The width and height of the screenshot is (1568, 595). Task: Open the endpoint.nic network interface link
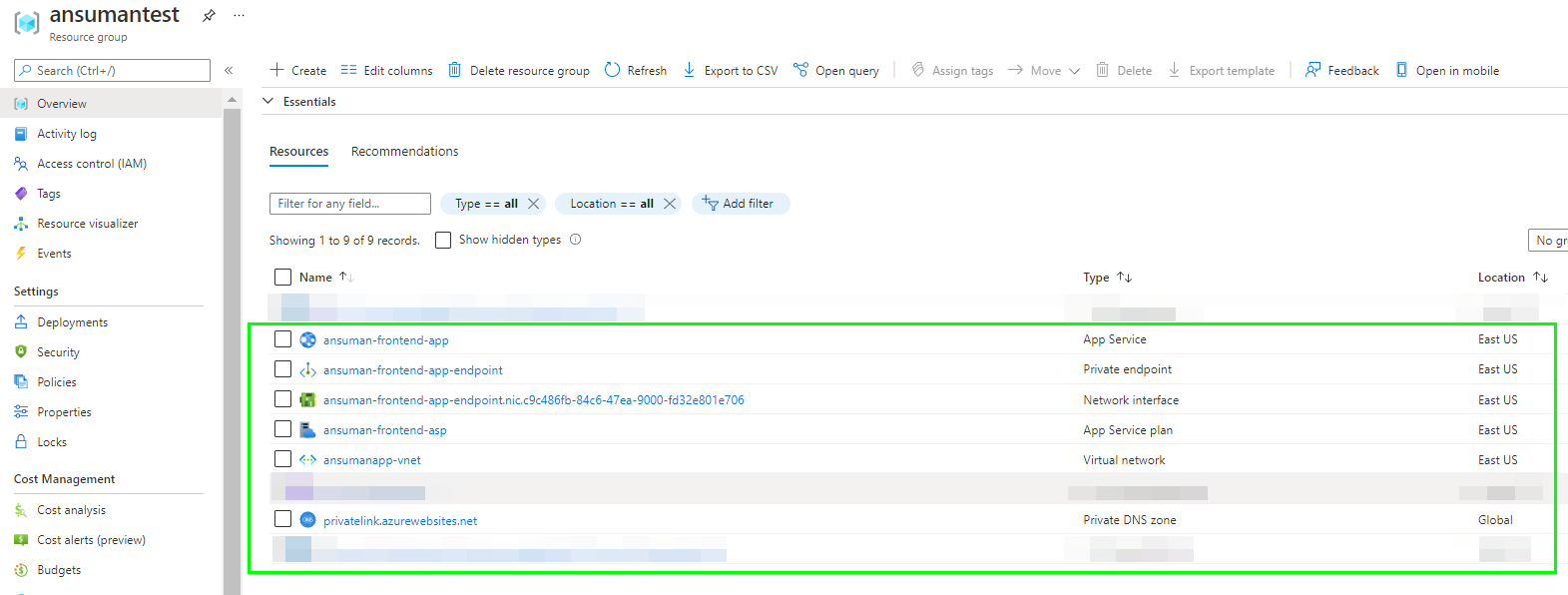coord(533,400)
